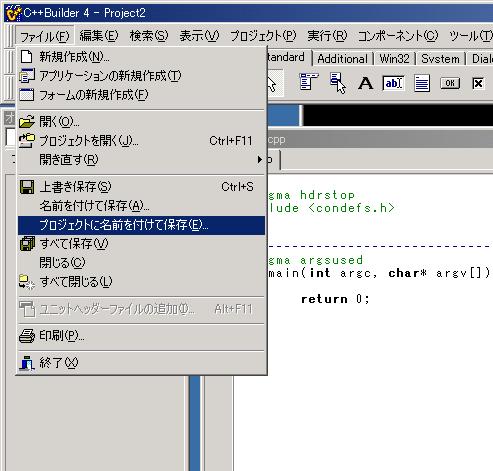
Task: Choose フォームの新規作成(F) menu entry
Action: [x=141, y=95]
